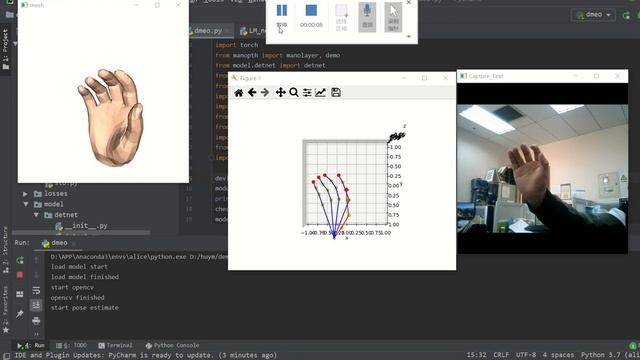The image size is (640, 360).
Task: Stop the screen recording
Action: pyautogui.click(x=311, y=16)
